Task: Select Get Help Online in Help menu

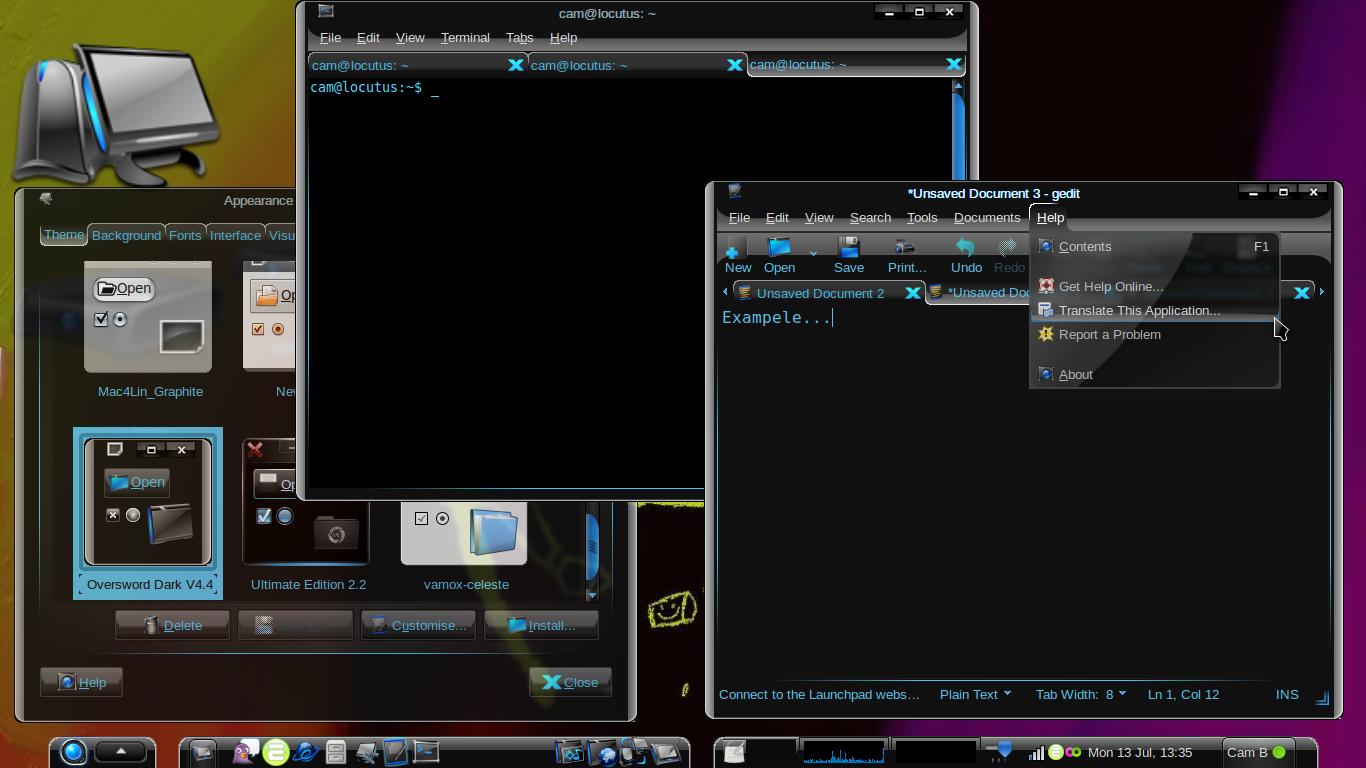Action: pyautogui.click(x=1154, y=286)
